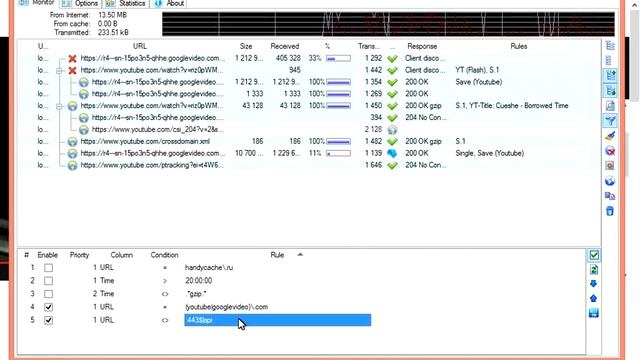Click the 33% progress bar
This screenshot has height=360, width=640.
(x=338, y=59)
